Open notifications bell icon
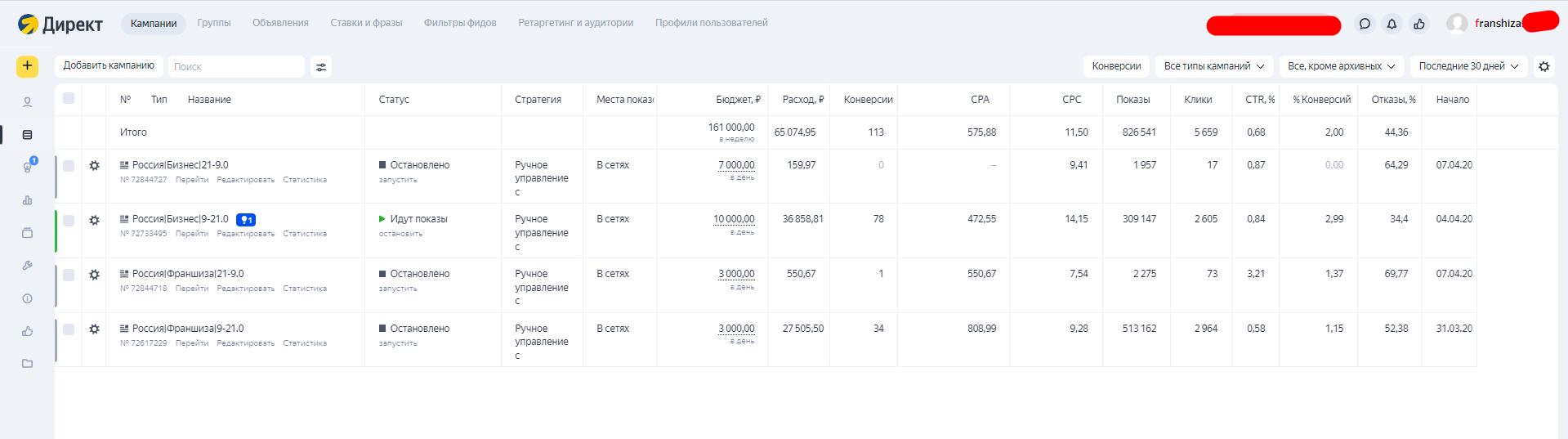Viewport: 1568px width, 439px height. pyautogui.click(x=1392, y=24)
